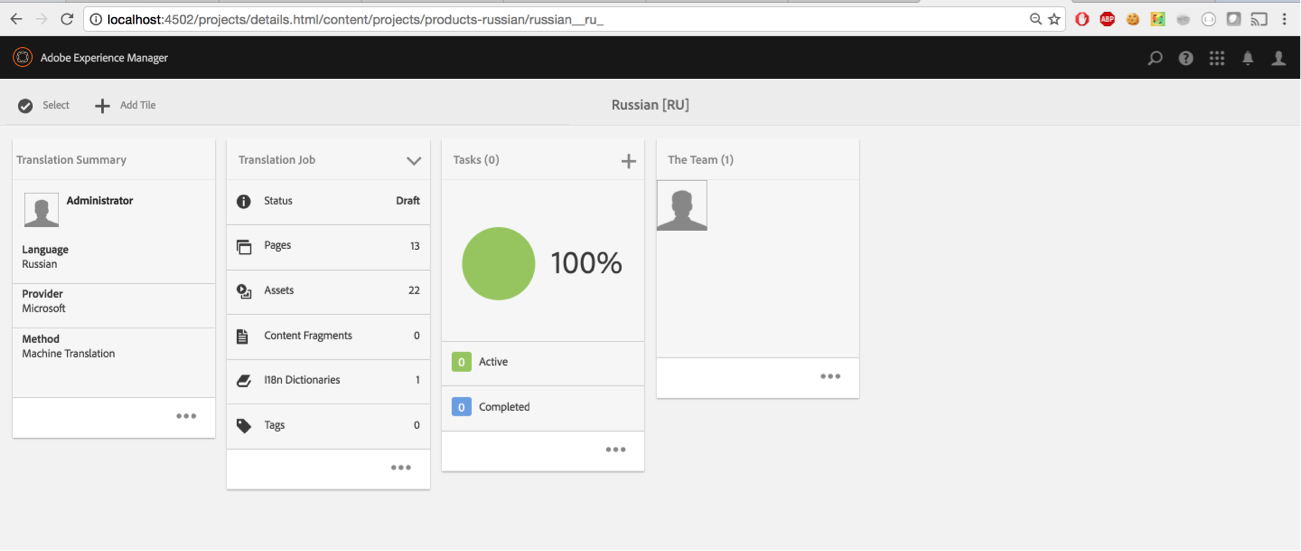
Task: Show notifications via the bell icon
Action: pyautogui.click(x=1248, y=58)
